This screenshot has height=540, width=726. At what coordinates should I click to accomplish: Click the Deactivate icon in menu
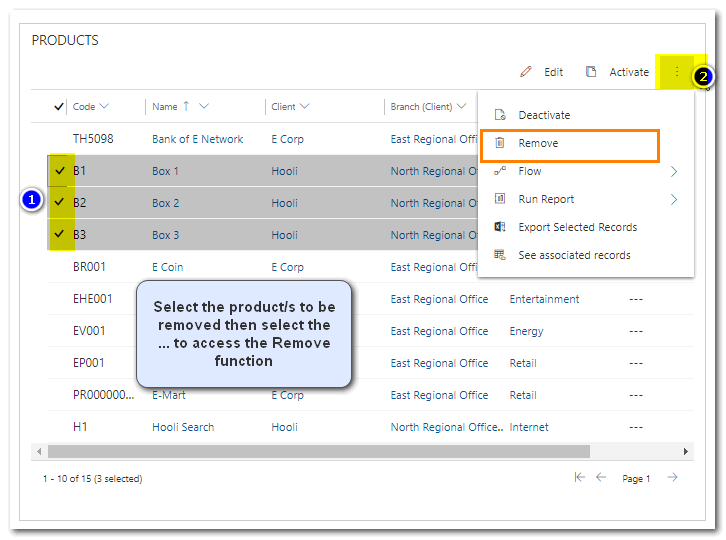pos(500,115)
